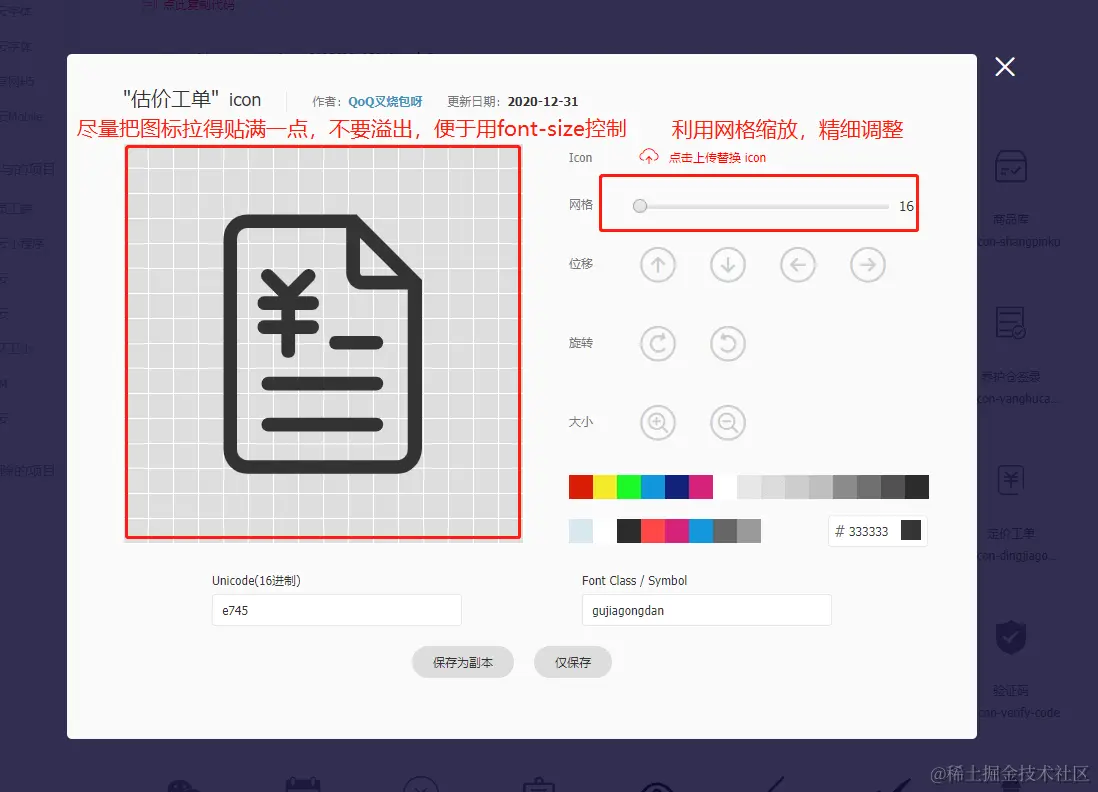Click the Unicode field containing e745
This screenshot has width=1098, height=792.
pyautogui.click(x=337, y=610)
